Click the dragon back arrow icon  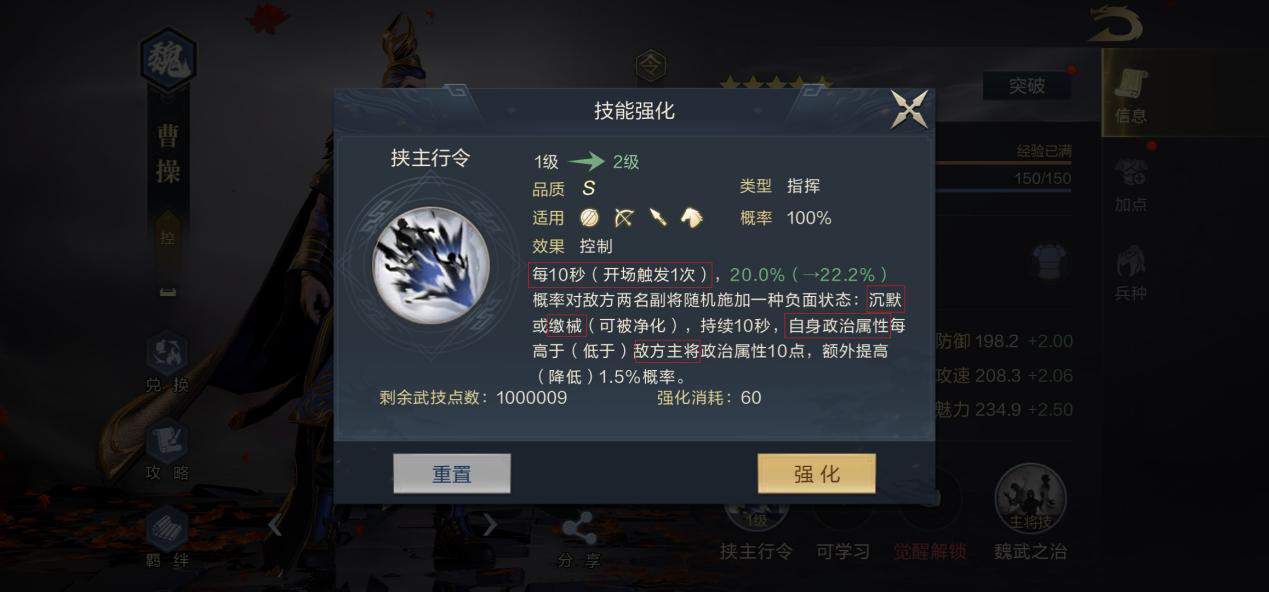[x=1116, y=24]
